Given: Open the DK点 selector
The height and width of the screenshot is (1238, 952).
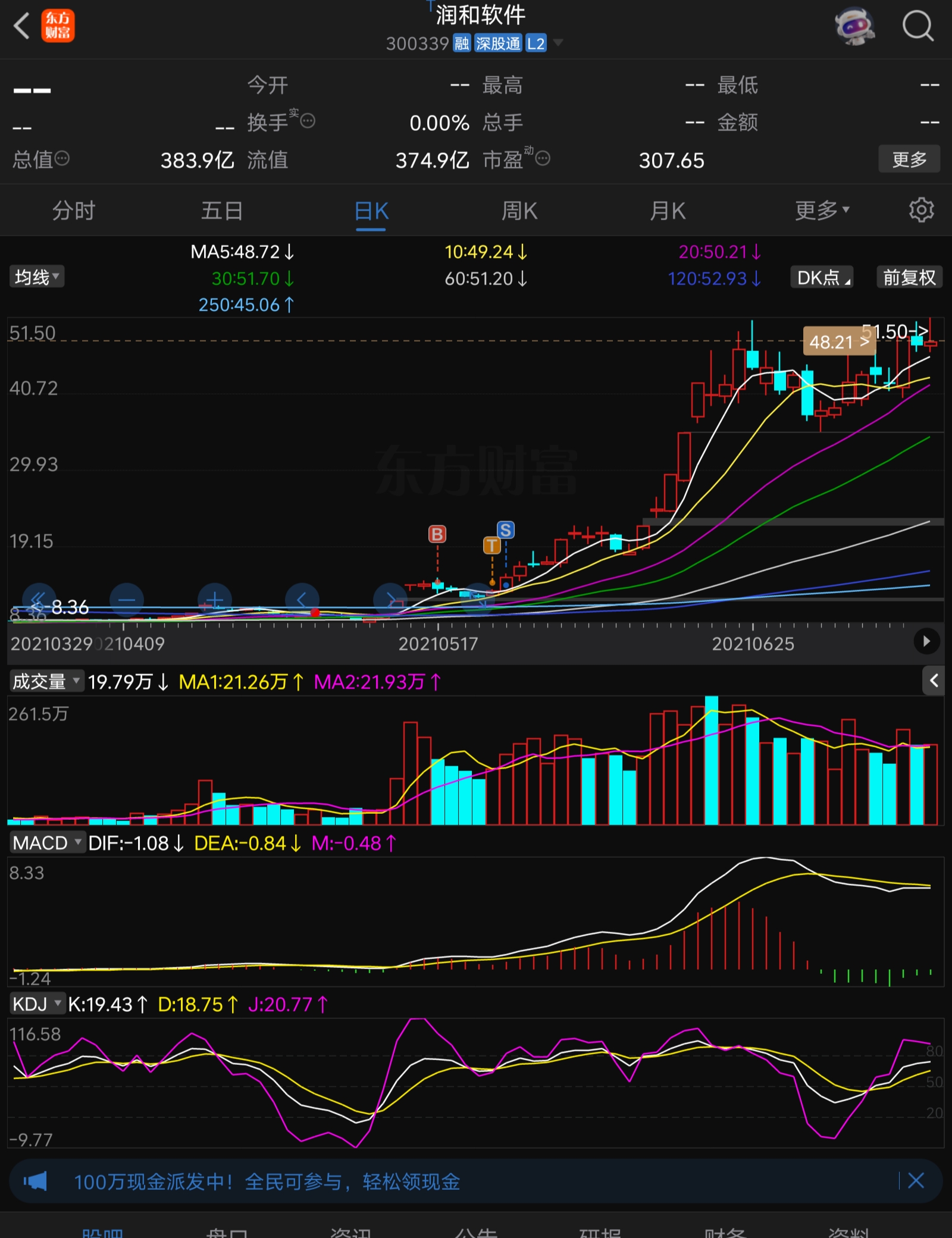Looking at the screenshot, I should click(822, 277).
